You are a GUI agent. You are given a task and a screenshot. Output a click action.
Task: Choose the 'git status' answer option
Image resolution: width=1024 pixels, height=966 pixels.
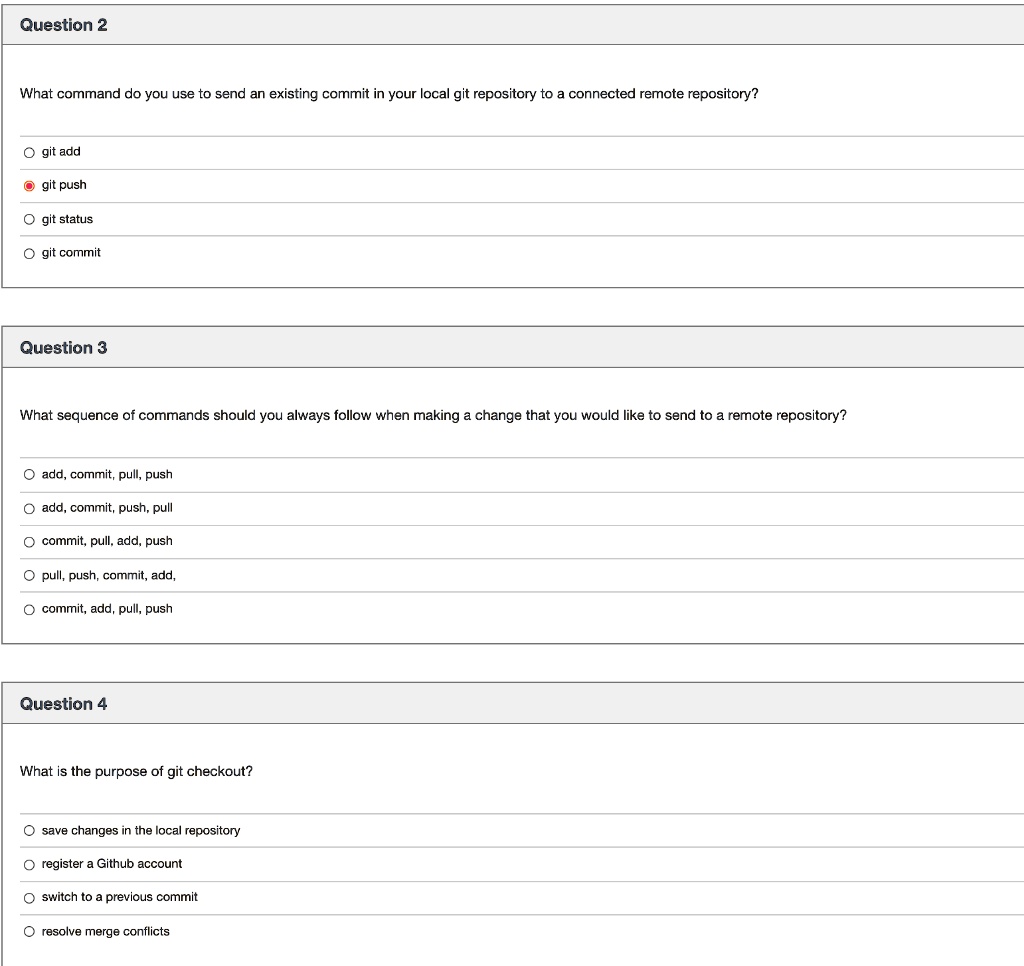click(29, 219)
